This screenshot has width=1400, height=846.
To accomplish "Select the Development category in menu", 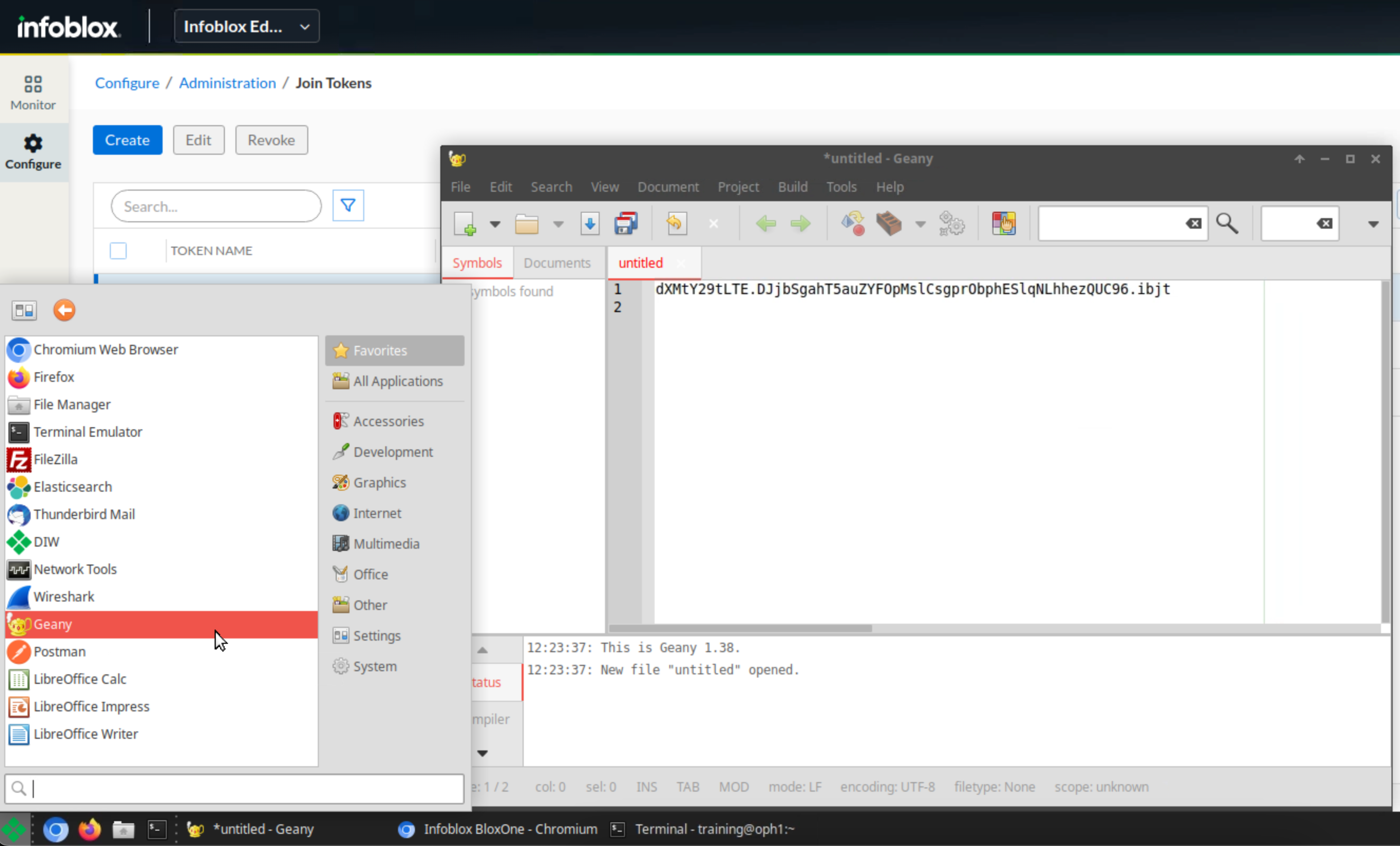I will click(x=393, y=452).
